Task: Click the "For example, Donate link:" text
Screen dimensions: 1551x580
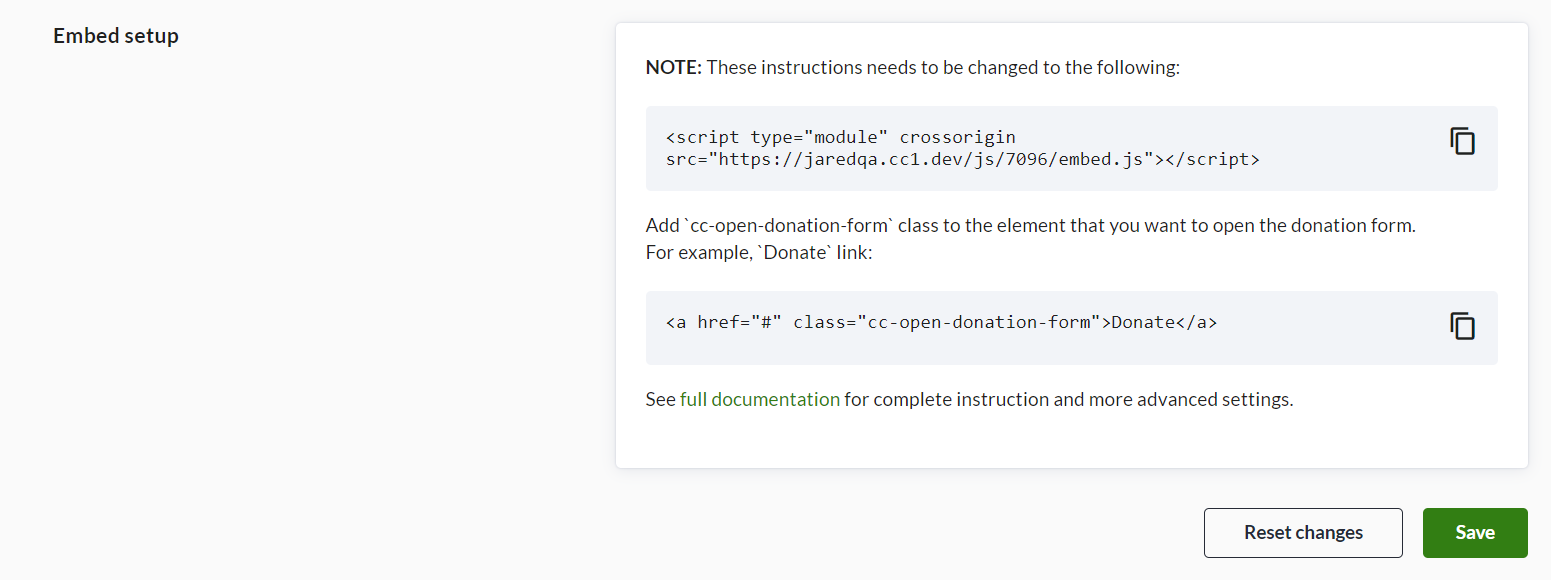Action: pyautogui.click(x=759, y=252)
